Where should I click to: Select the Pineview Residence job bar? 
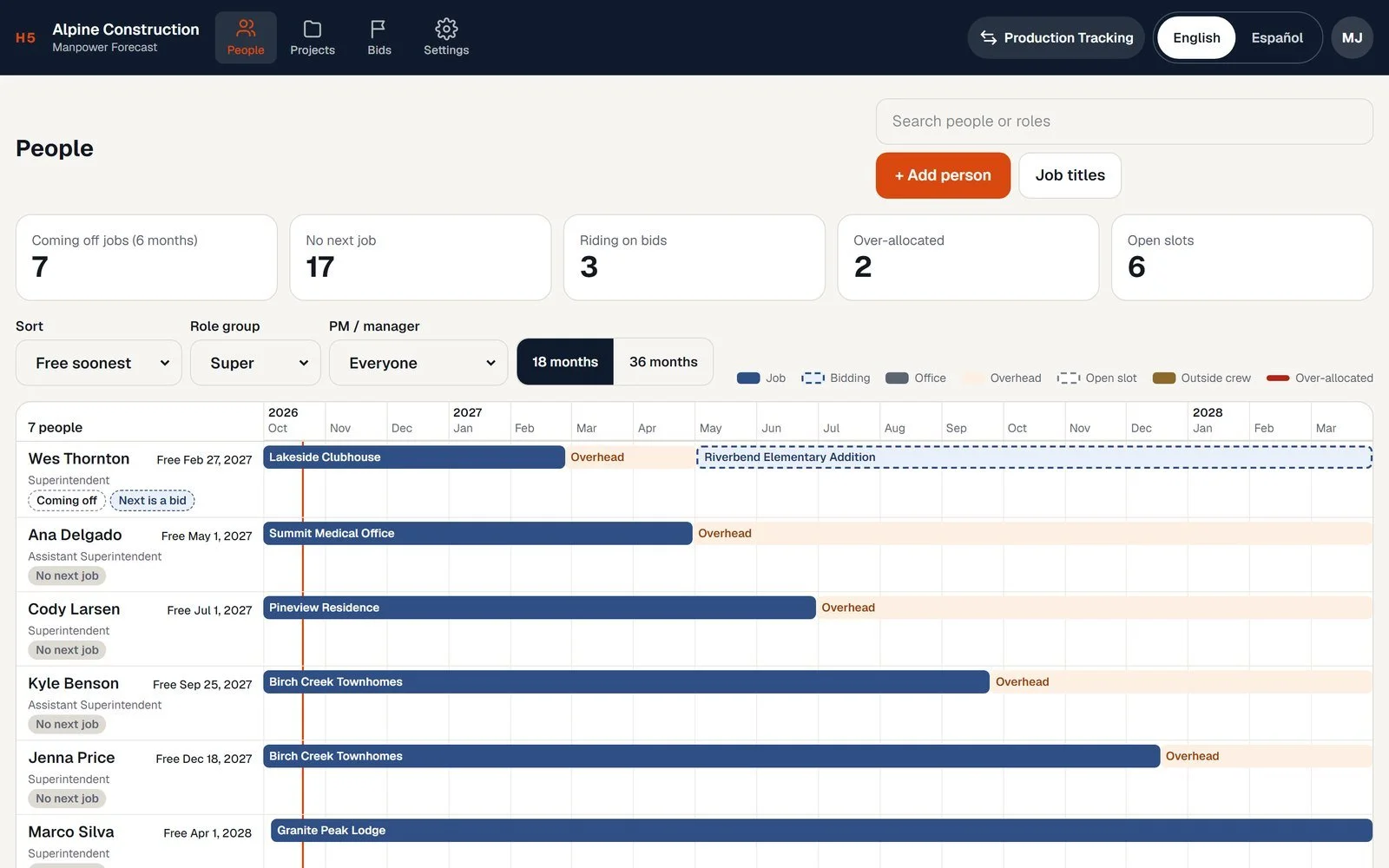pos(539,608)
